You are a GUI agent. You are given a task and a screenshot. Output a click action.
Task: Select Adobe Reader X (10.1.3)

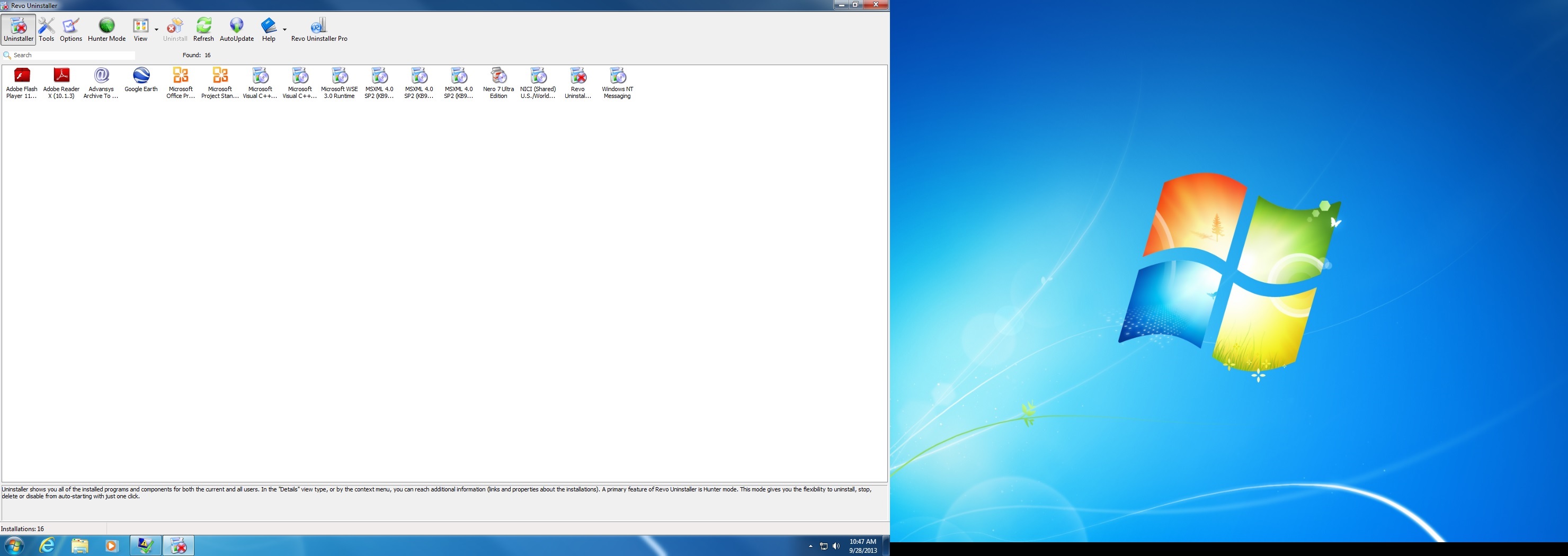point(61,83)
